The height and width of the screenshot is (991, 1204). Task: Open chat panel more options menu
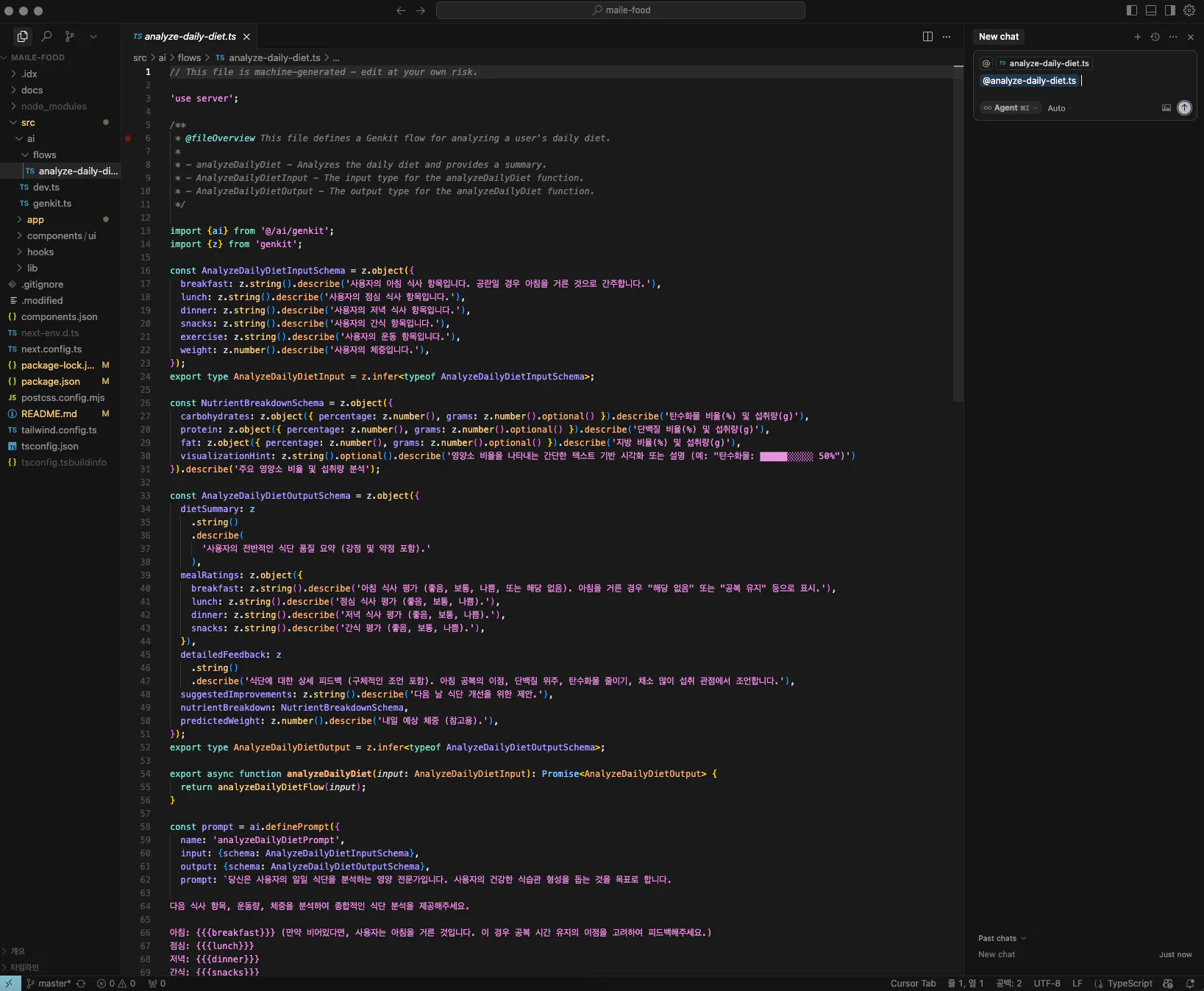click(1173, 37)
